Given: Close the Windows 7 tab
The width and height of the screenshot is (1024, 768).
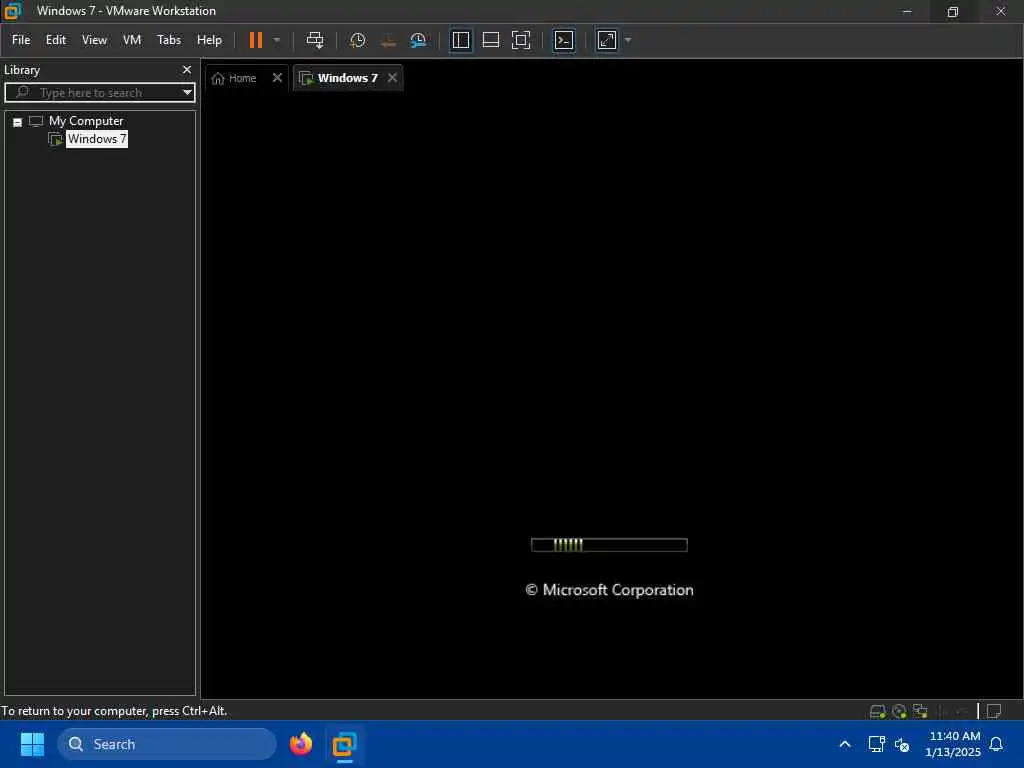Looking at the screenshot, I should [x=392, y=77].
